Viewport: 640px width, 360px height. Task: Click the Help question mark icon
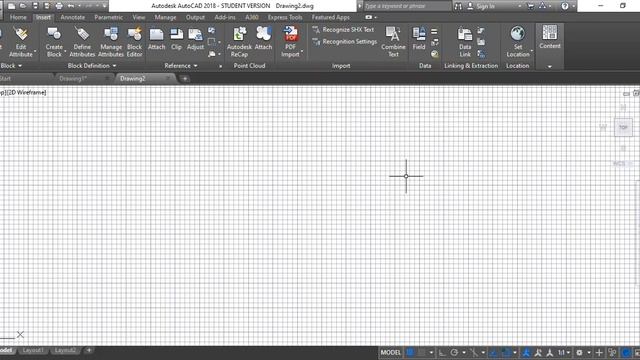pos(564,6)
